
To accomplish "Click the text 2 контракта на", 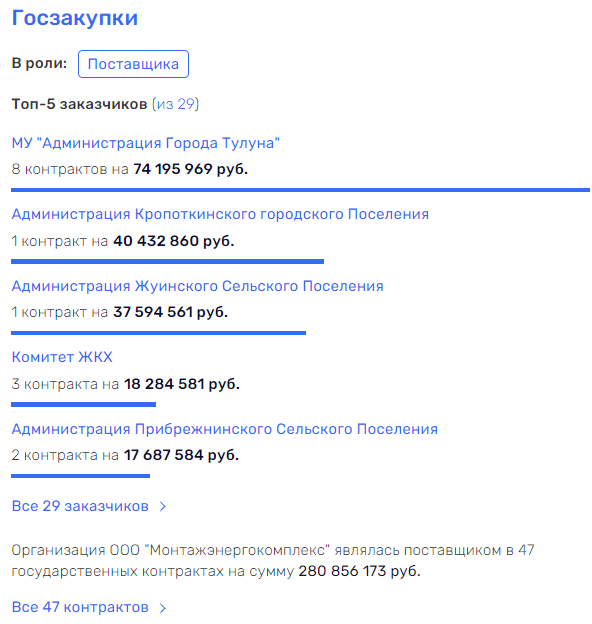I will point(65,455).
